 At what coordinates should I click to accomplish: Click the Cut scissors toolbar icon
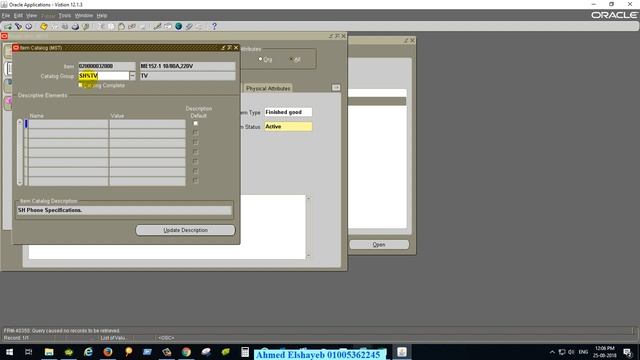click(101, 27)
